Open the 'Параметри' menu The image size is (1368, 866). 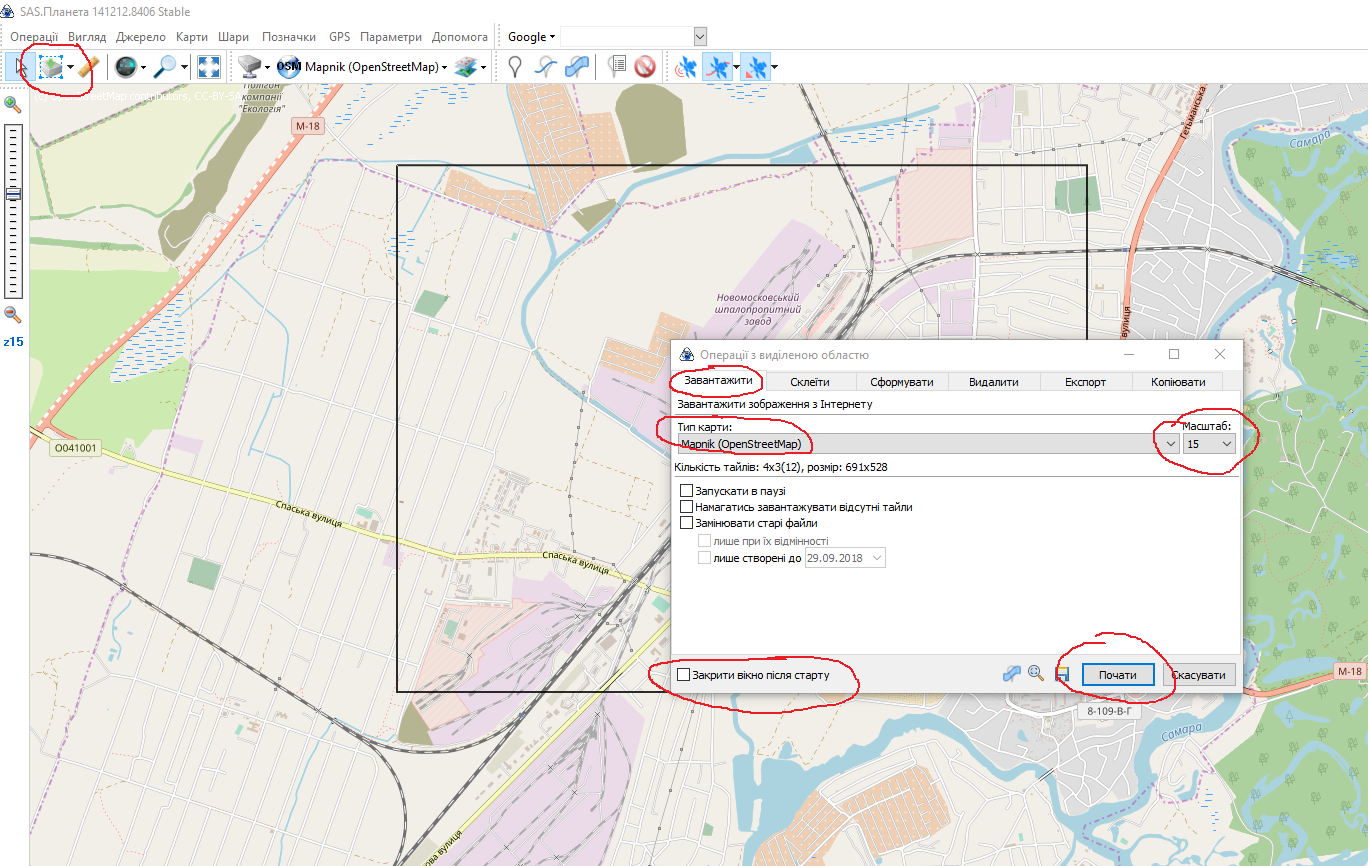[391, 36]
